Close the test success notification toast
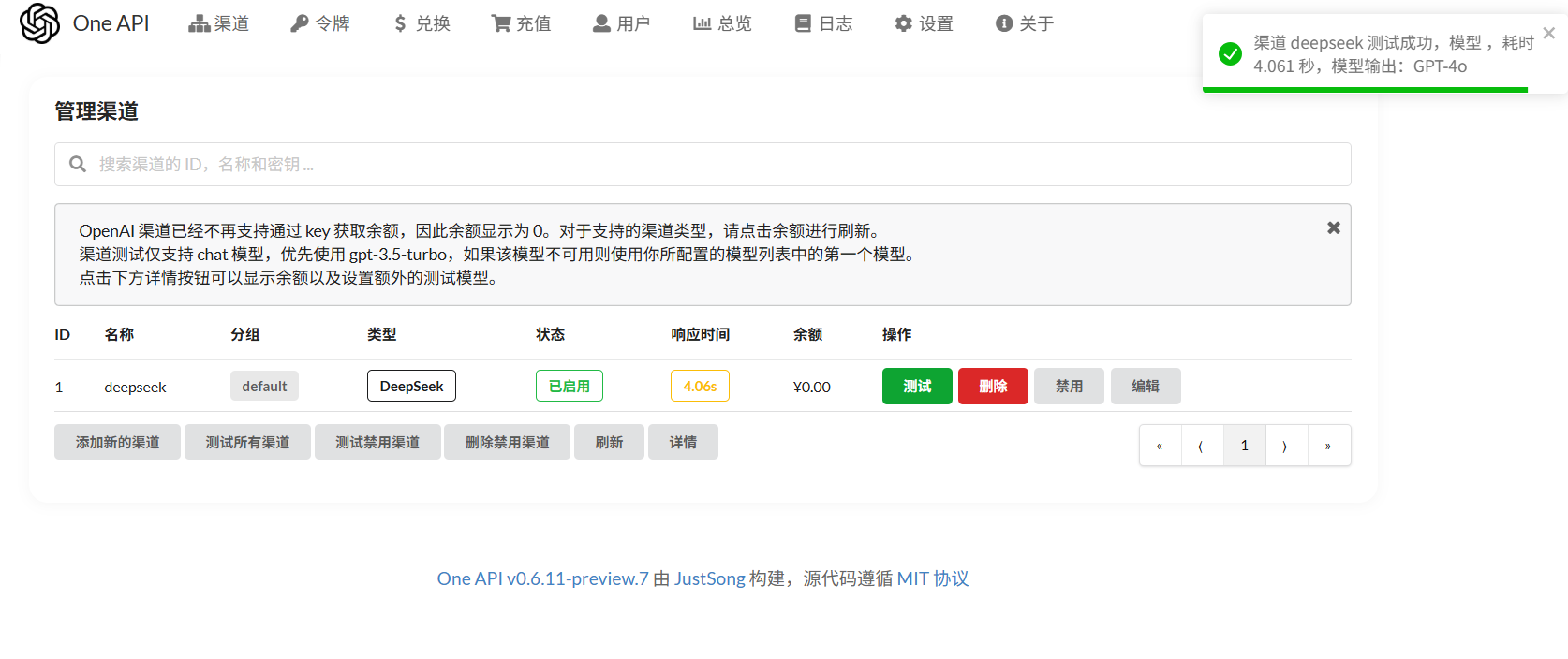The width and height of the screenshot is (1568, 659). pos(1549,33)
